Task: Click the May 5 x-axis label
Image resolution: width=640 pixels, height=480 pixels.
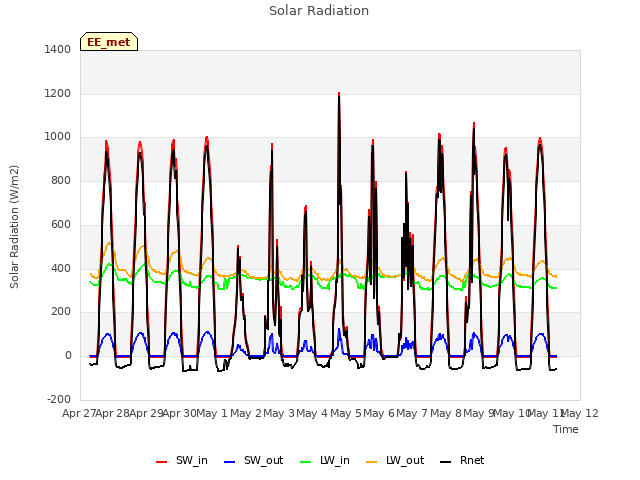Action: point(346,413)
